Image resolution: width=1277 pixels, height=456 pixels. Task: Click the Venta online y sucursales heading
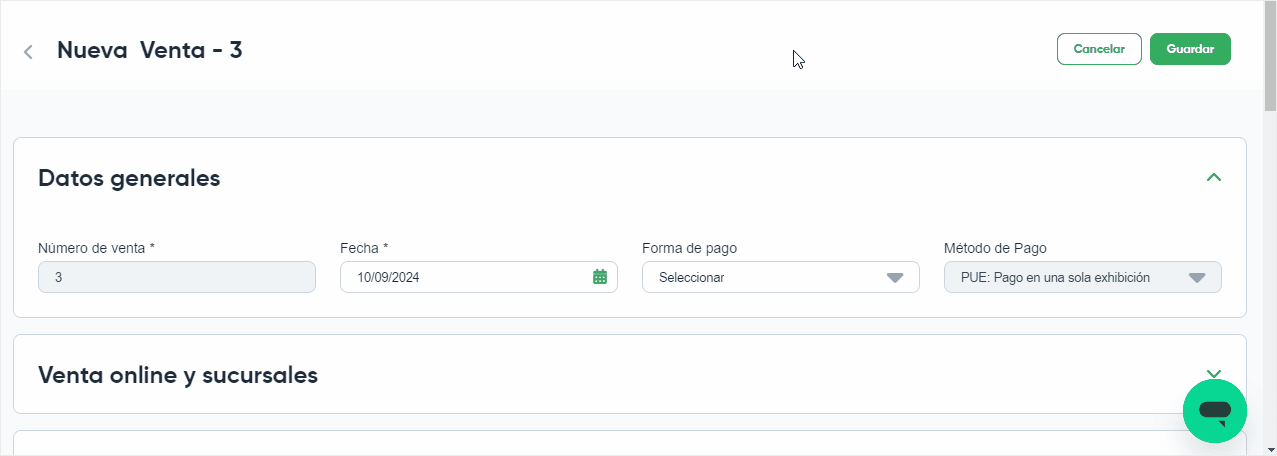tap(178, 375)
